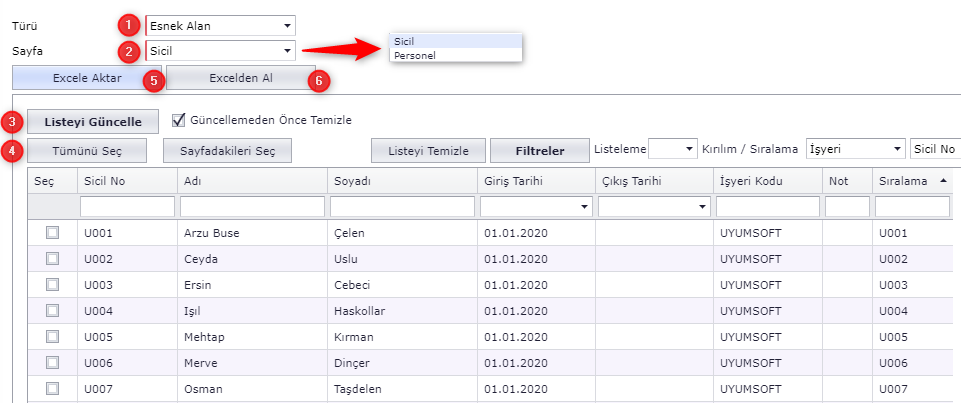961x403 pixels.
Task: Sort by clicking the Sıralama column header
Action: (x=906, y=181)
